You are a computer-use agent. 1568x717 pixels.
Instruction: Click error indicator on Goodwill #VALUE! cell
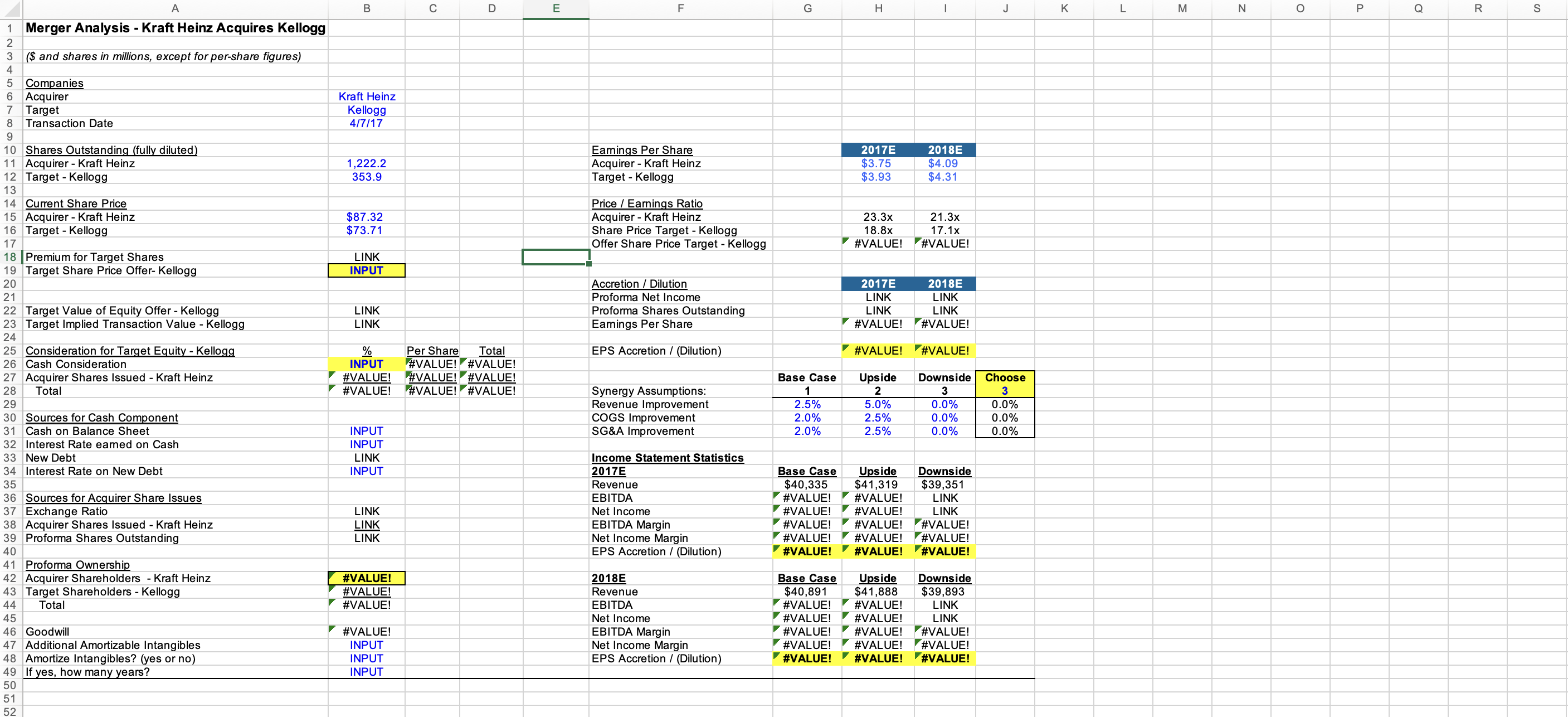click(x=332, y=629)
